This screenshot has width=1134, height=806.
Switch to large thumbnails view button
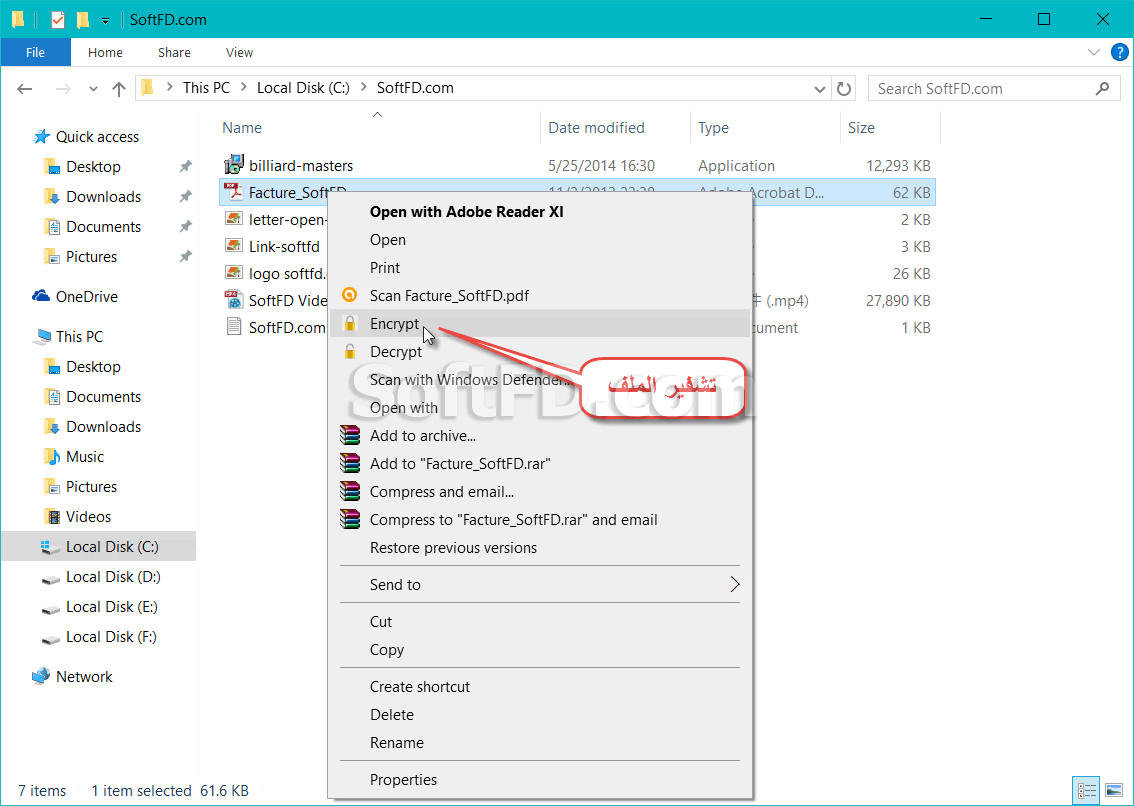1114,790
